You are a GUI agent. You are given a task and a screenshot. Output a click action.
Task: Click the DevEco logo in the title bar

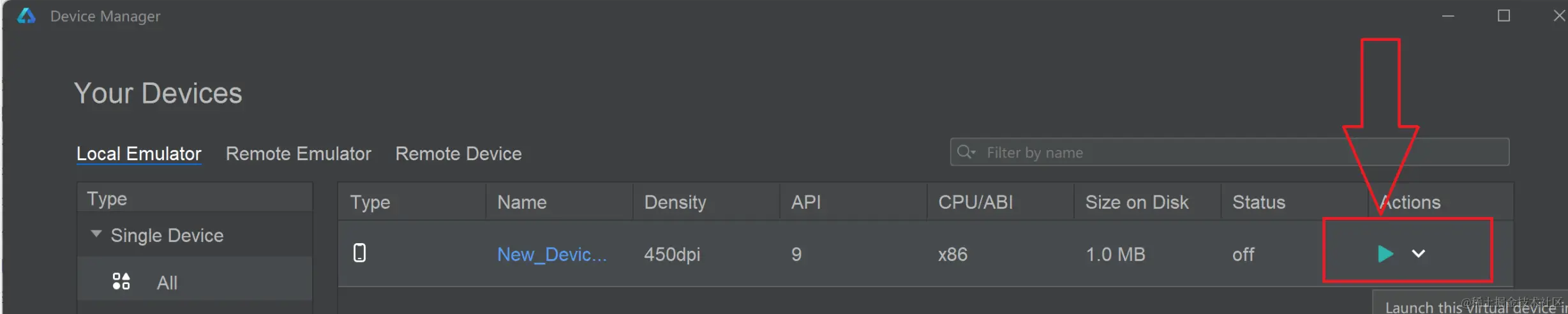(26, 16)
